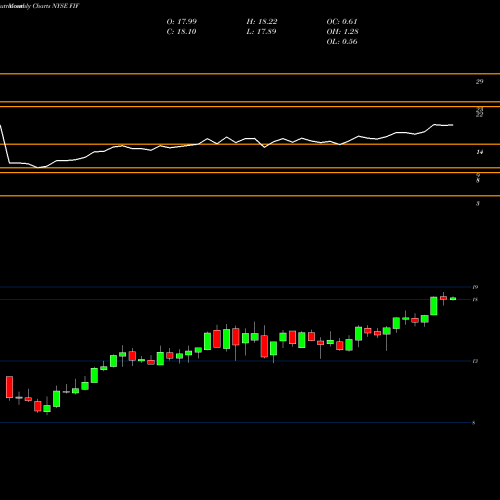Select the open value 'O: 17.99'
Image resolution: width=500 pixels, height=500 pixels.
pyautogui.click(x=182, y=22)
